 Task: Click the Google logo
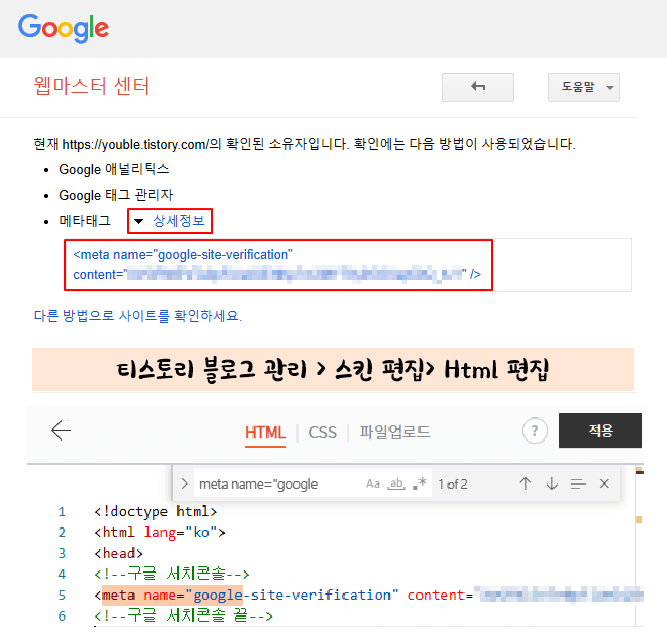click(x=63, y=28)
